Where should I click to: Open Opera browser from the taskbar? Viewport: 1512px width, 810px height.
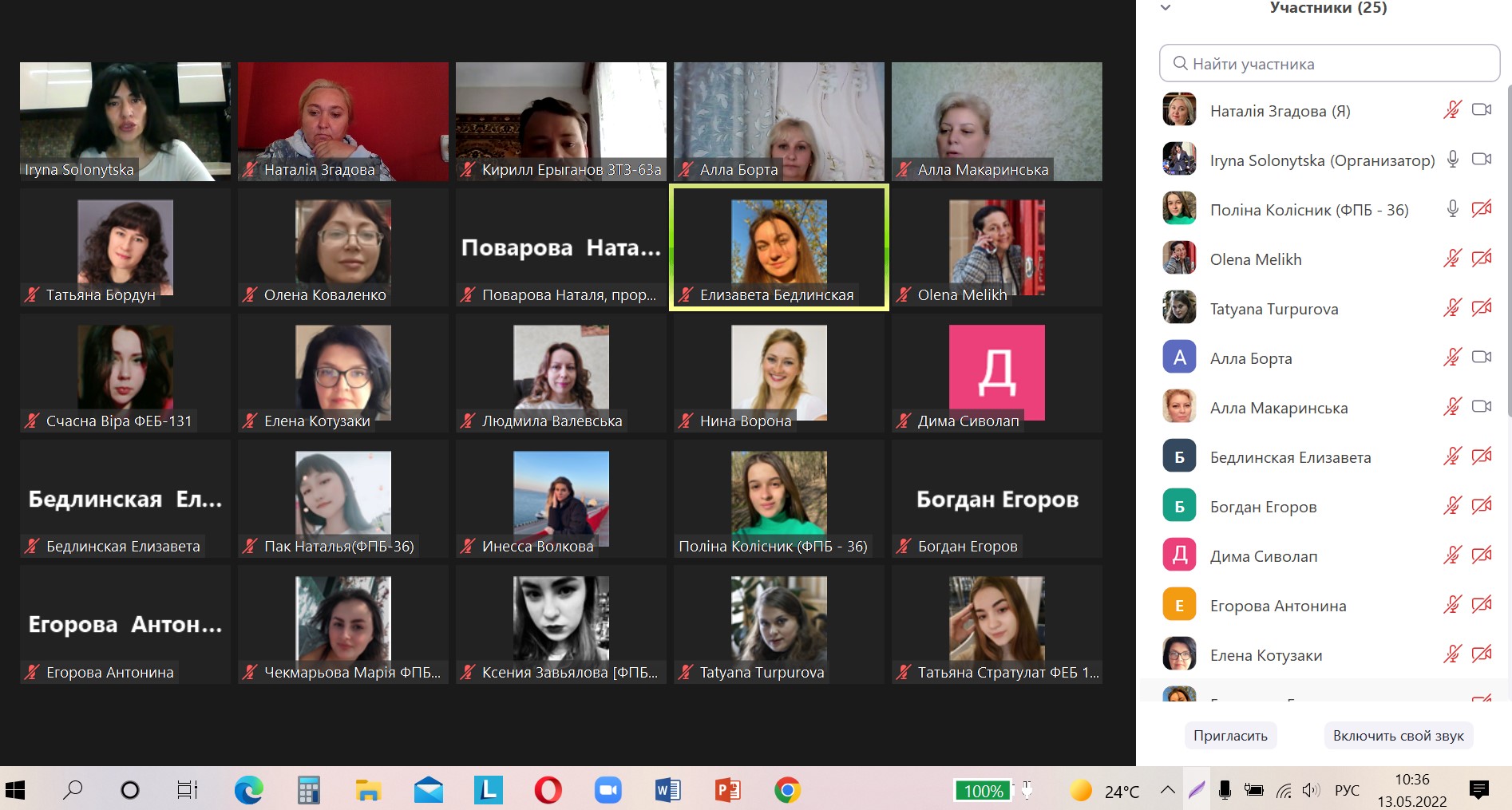548,790
